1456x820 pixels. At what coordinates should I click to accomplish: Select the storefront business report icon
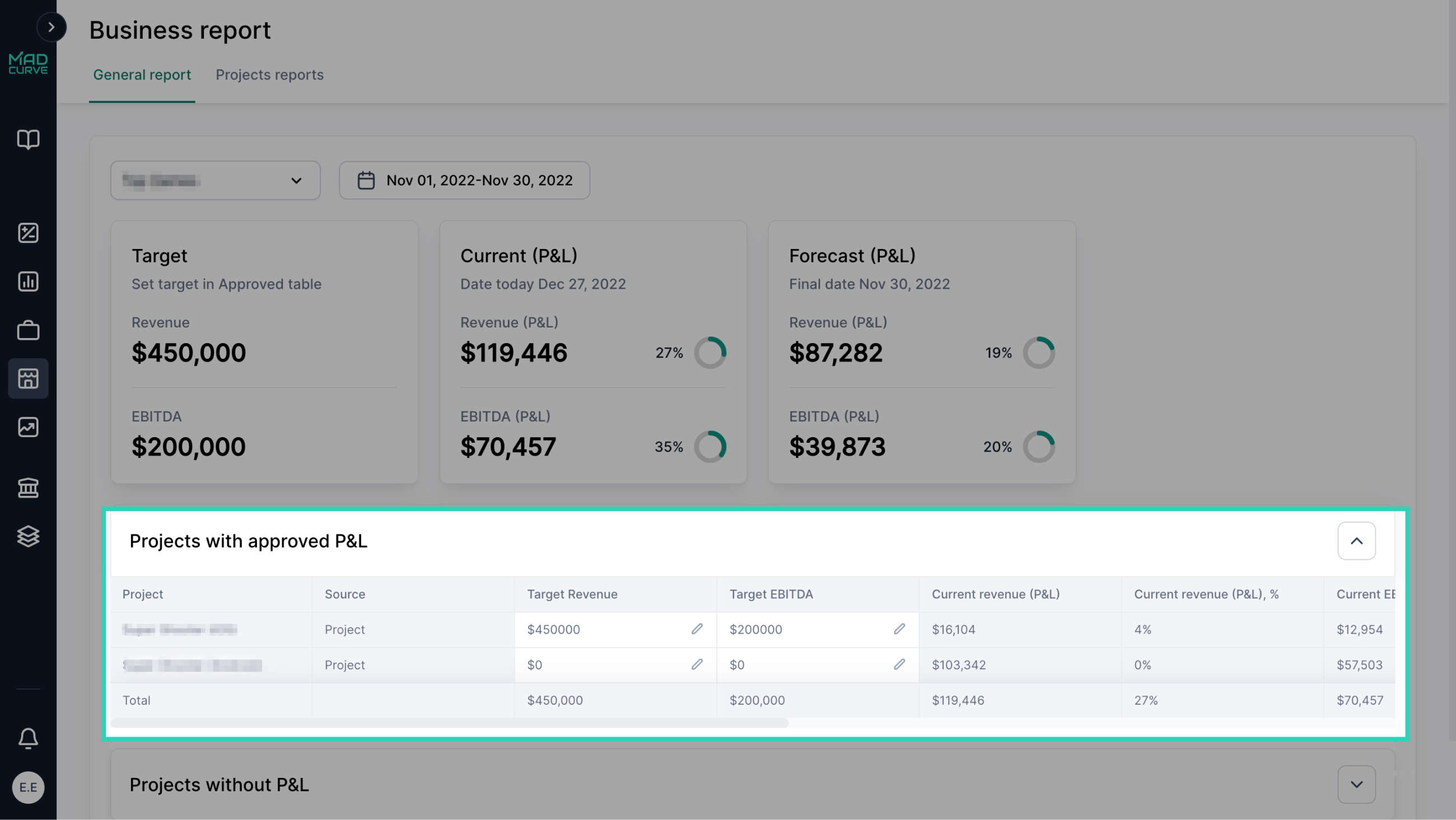click(28, 378)
